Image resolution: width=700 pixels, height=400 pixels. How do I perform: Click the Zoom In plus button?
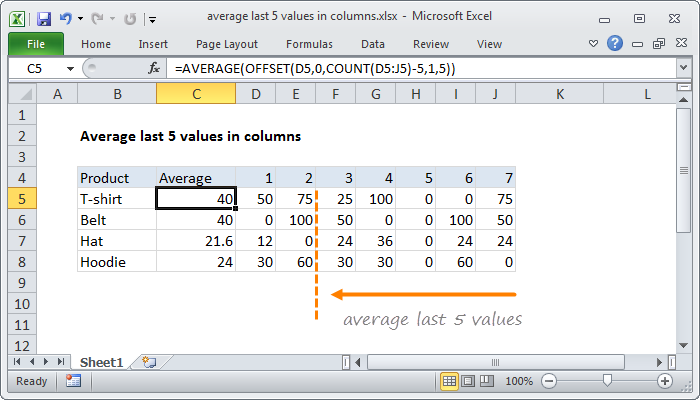(665, 381)
